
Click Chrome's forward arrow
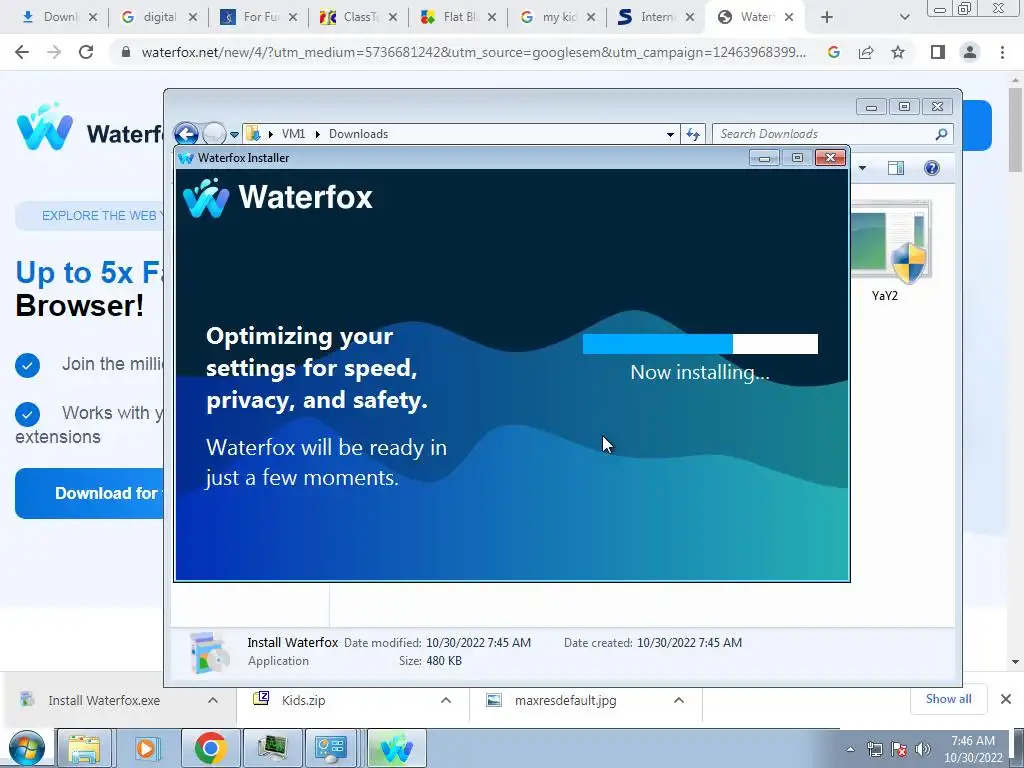(x=54, y=52)
